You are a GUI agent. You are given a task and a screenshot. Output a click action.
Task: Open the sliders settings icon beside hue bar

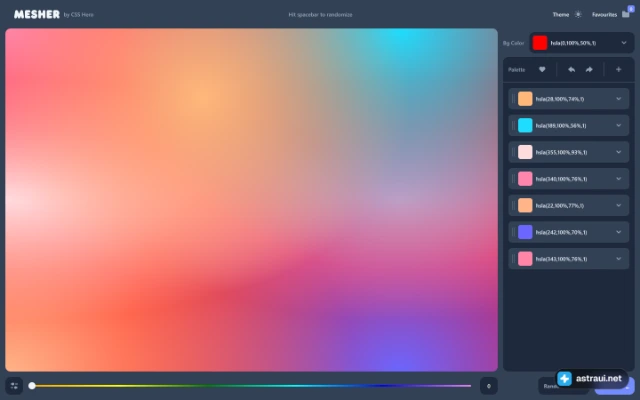14,386
